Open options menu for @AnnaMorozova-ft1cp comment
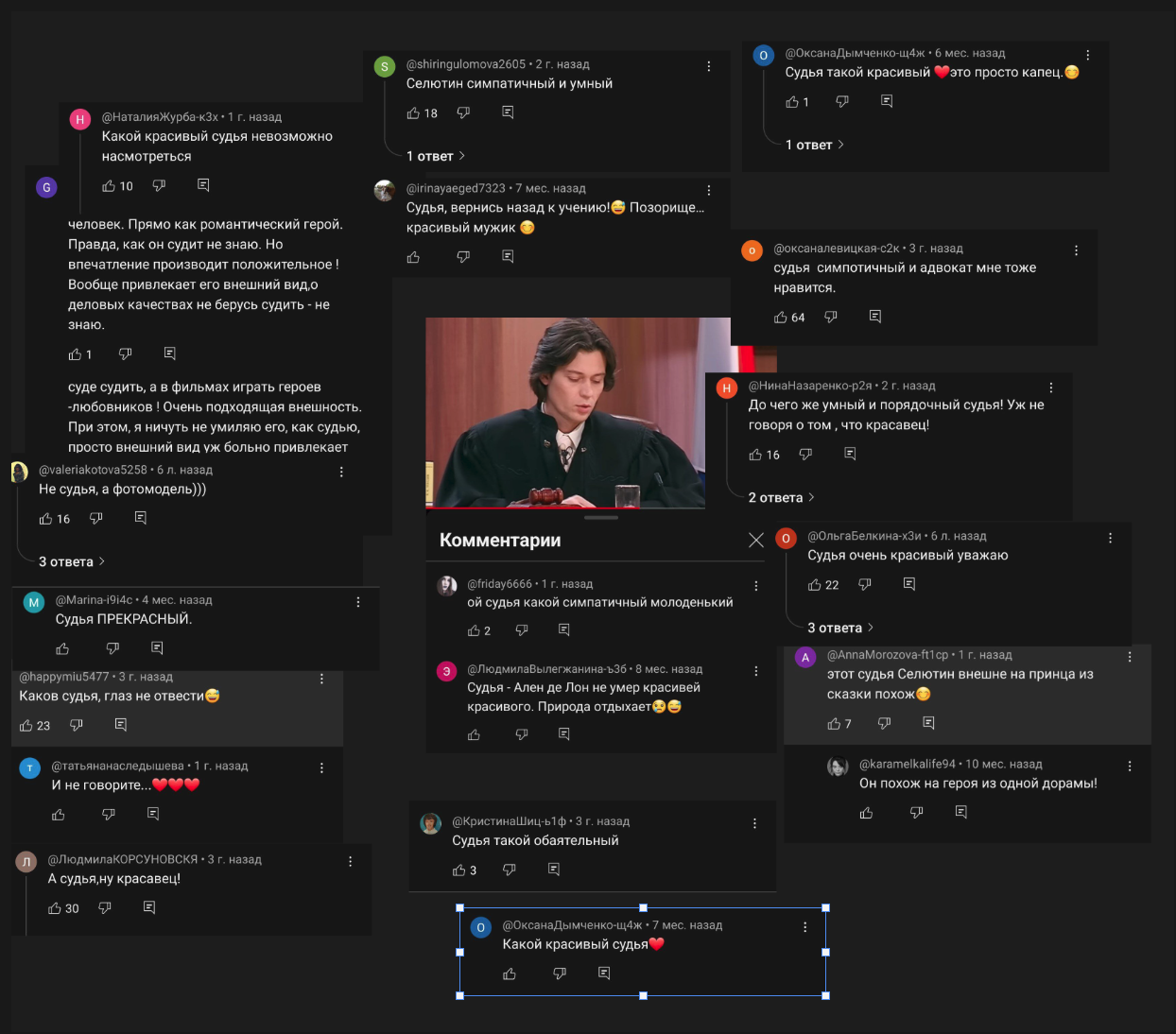The width and height of the screenshot is (1176, 1034). (x=1130, y=656)
